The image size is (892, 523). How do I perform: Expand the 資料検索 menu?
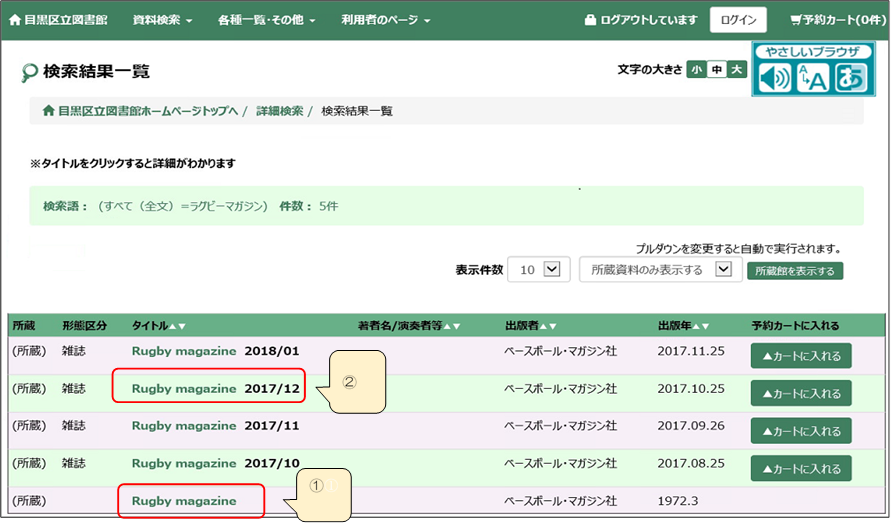[162, 20]
